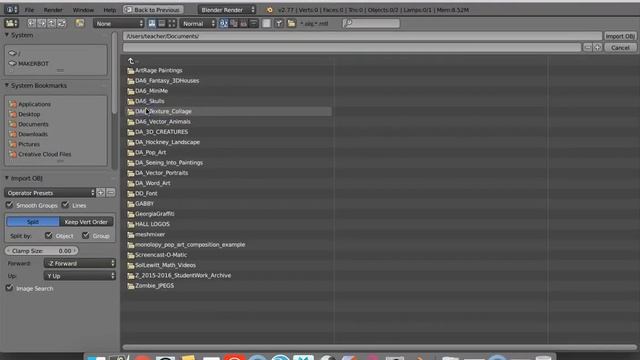This screenshot has height=360, width=640.
Task: Click the Blender logo in info header
Action: 269,10
